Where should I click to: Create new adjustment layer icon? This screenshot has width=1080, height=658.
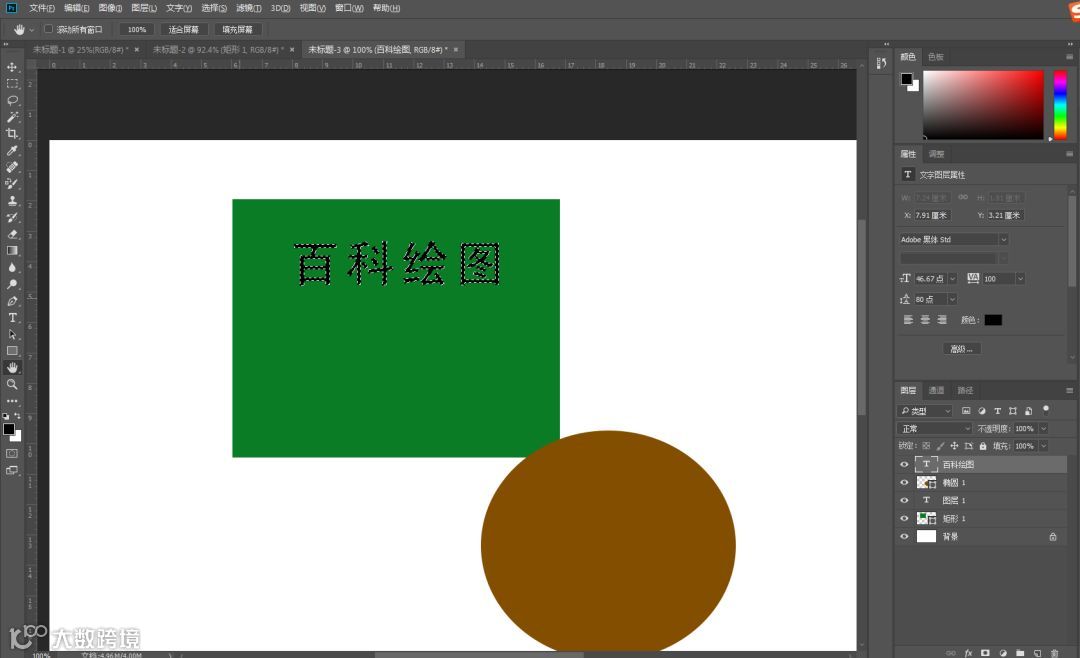(1003, 652)
